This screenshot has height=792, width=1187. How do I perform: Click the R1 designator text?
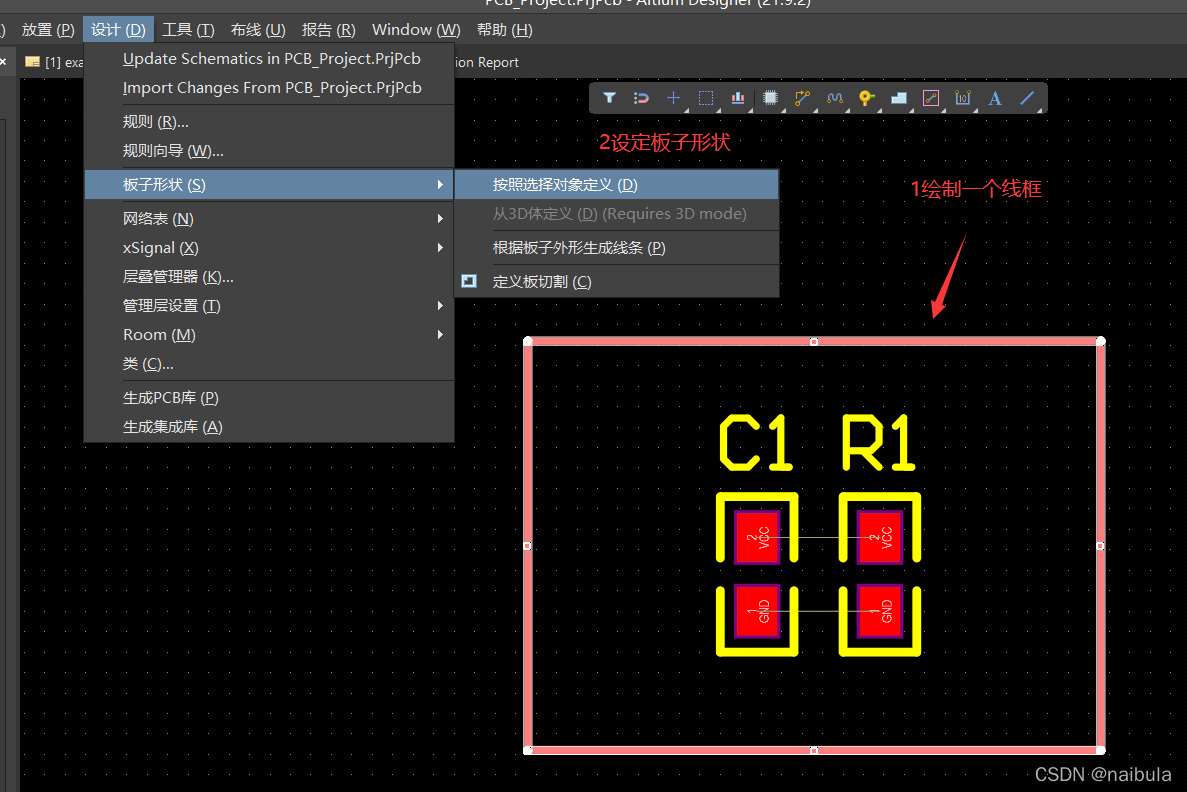click(879, 443)
